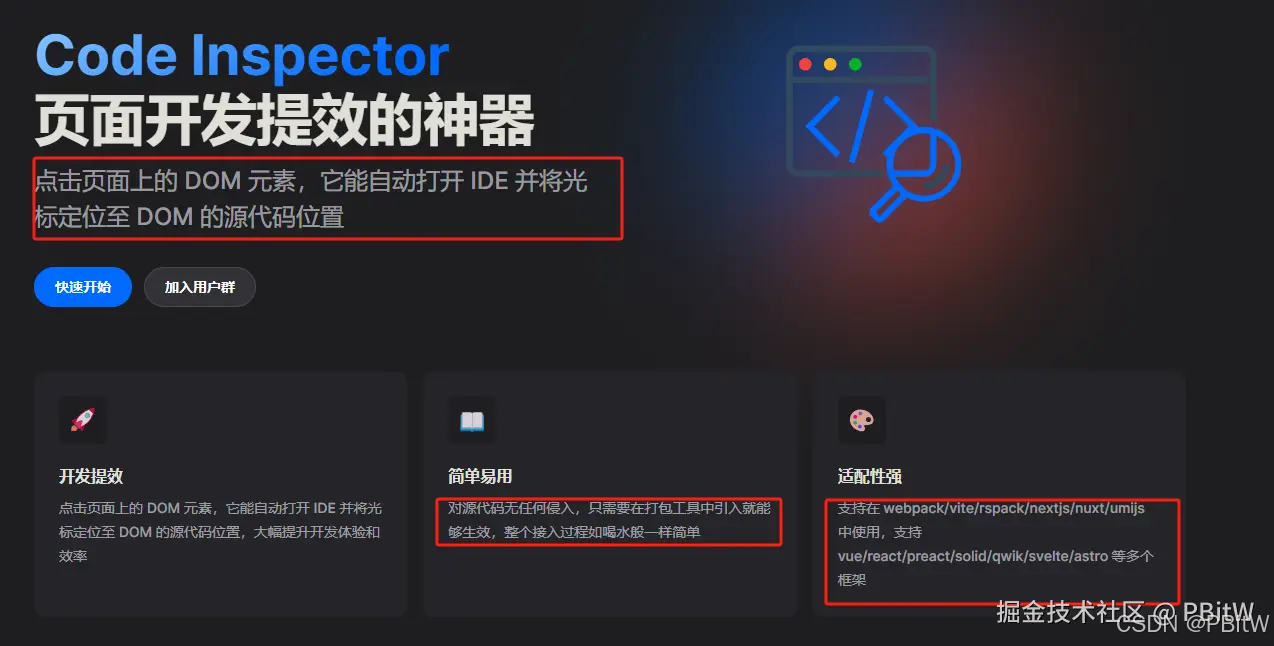1274x646 pixels.
Task: Select the open book icon above 简单易用
Action: click(x=472, y=421)
